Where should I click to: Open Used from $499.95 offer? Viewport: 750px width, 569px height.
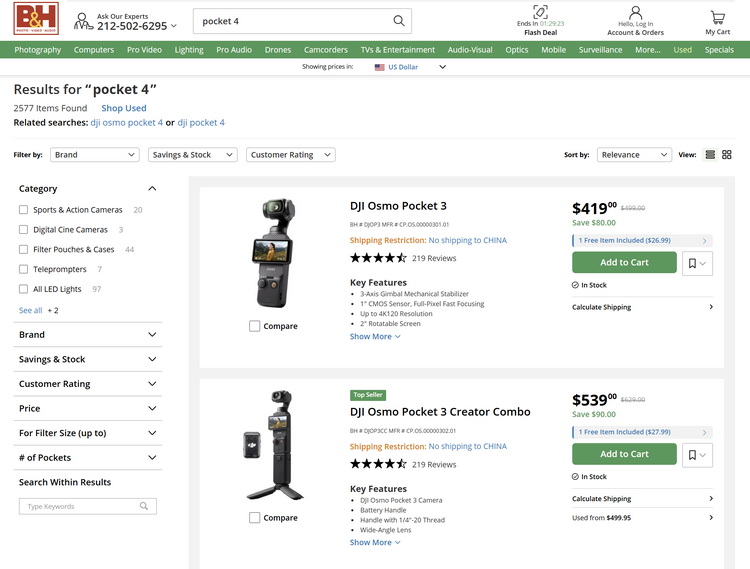642,518
